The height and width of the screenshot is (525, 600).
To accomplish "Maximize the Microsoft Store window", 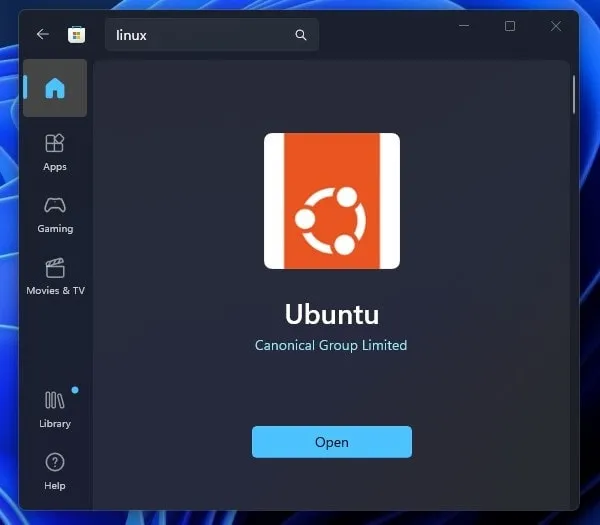I will (510, 26).
